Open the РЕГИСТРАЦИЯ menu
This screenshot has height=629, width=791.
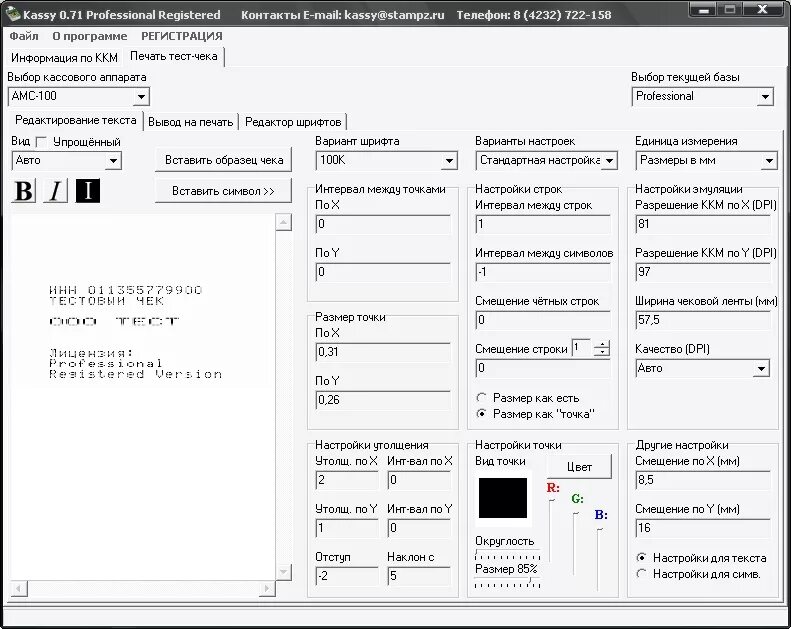point(182,36)
